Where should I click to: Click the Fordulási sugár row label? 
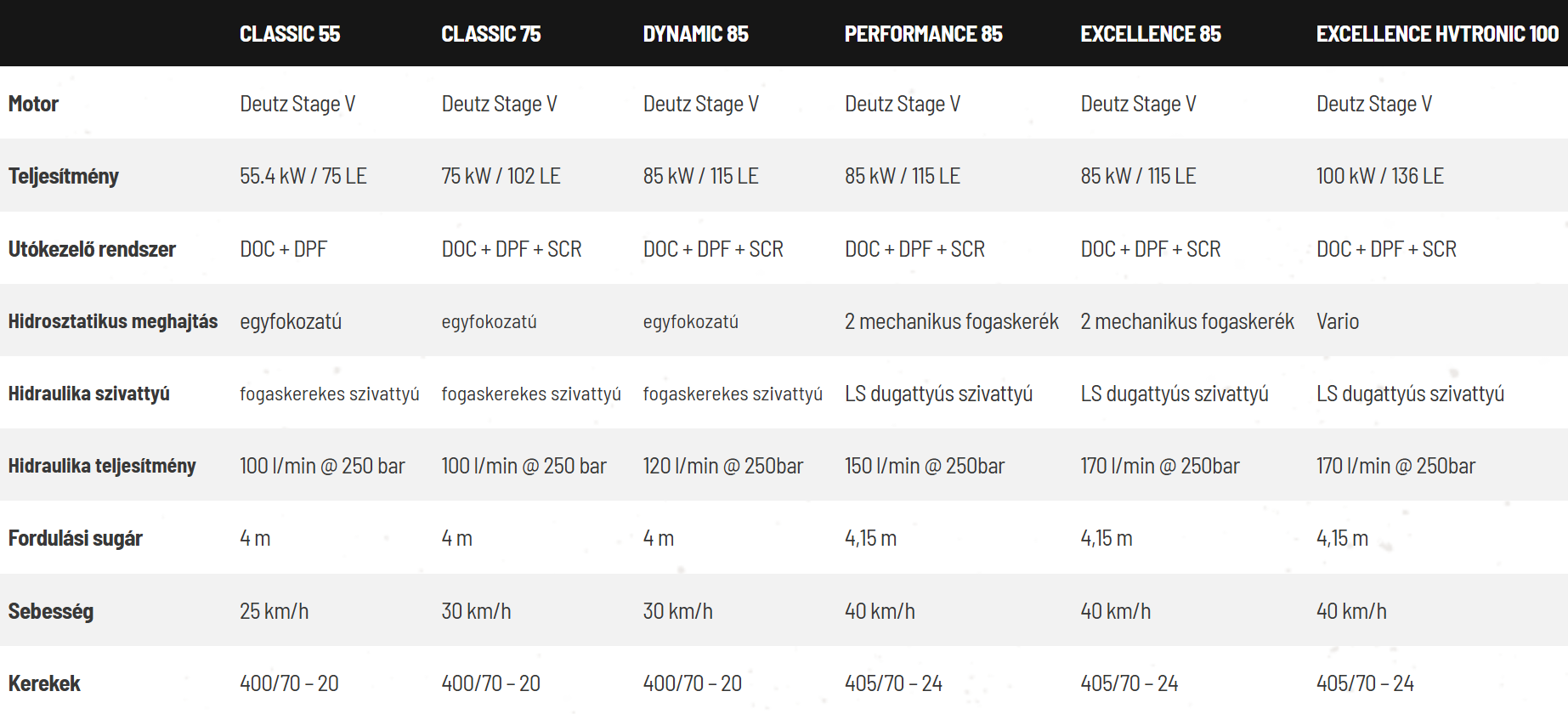(76, 539)
